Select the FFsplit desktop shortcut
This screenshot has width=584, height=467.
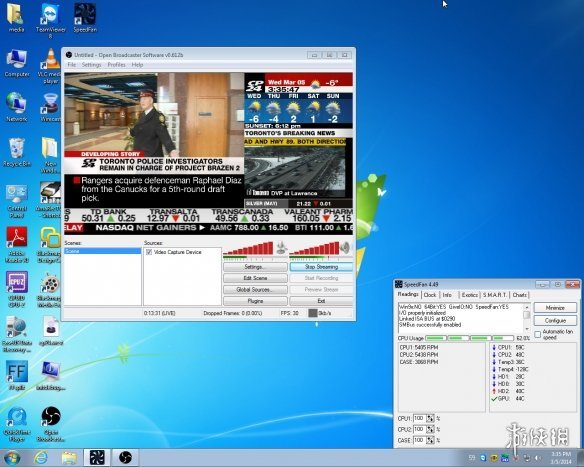(17, 375)
